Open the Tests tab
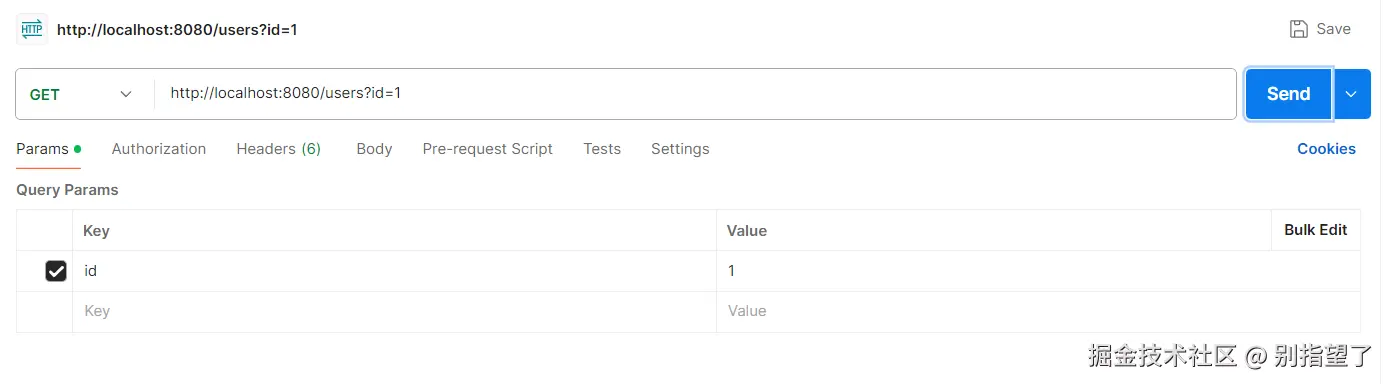The width and height of the screenshot is (1388, 384). (x=602, y=149)
